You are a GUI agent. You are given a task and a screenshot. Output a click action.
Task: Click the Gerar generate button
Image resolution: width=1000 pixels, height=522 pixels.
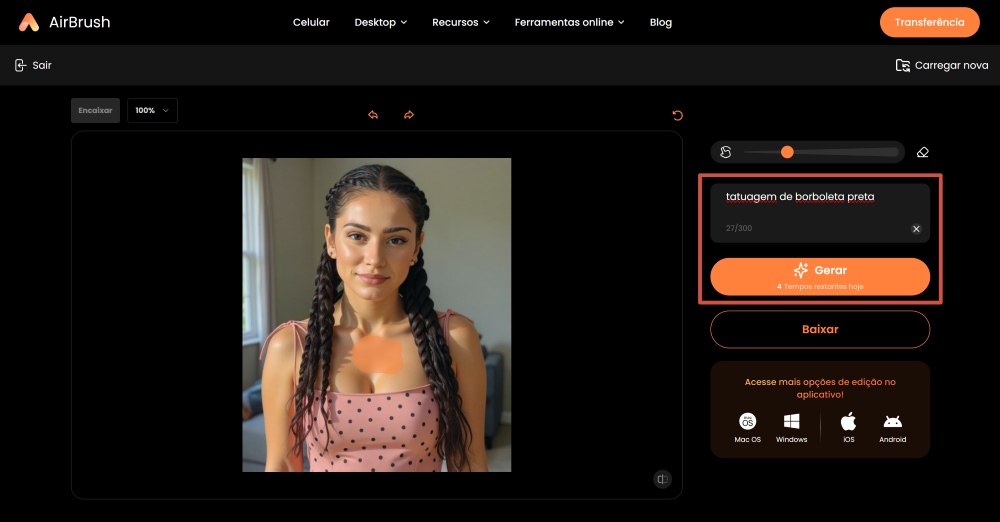tap(820, 276)
